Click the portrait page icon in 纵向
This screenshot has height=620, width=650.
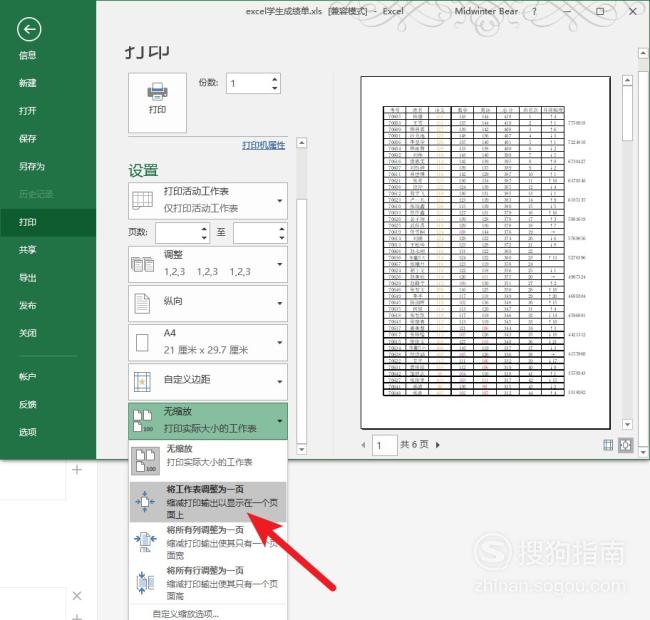(142, 304)
